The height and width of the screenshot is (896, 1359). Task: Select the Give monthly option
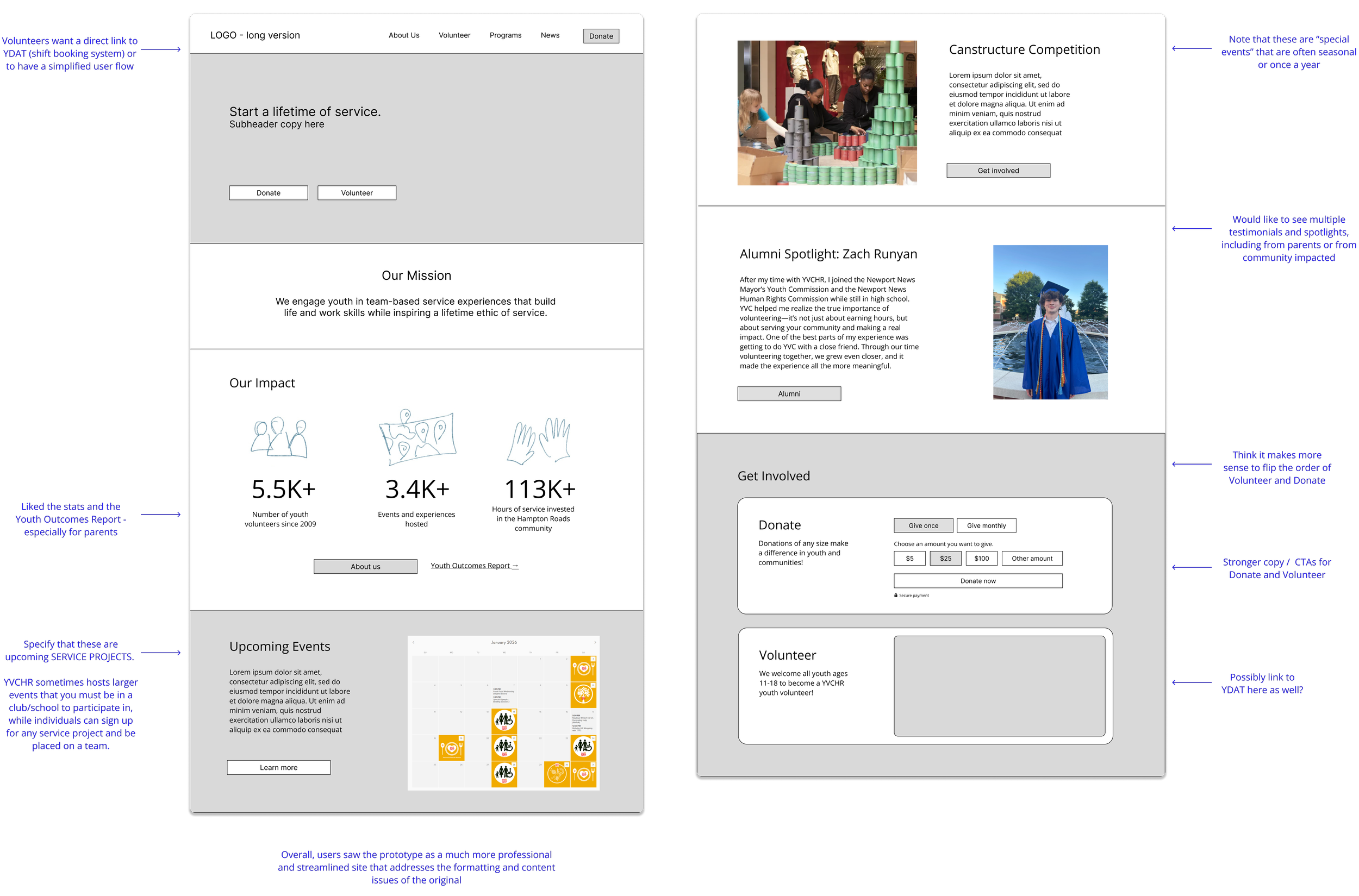coord(986,526)
